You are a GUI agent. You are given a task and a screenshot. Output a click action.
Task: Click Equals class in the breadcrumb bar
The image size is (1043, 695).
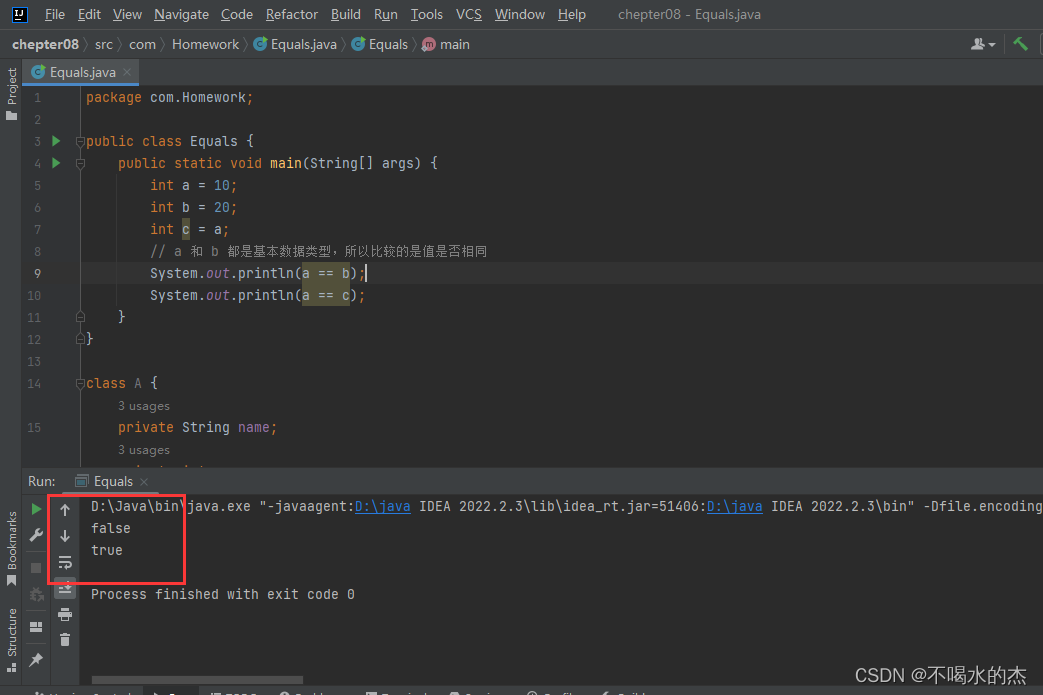pyautogui.click(x=379, y=45)
